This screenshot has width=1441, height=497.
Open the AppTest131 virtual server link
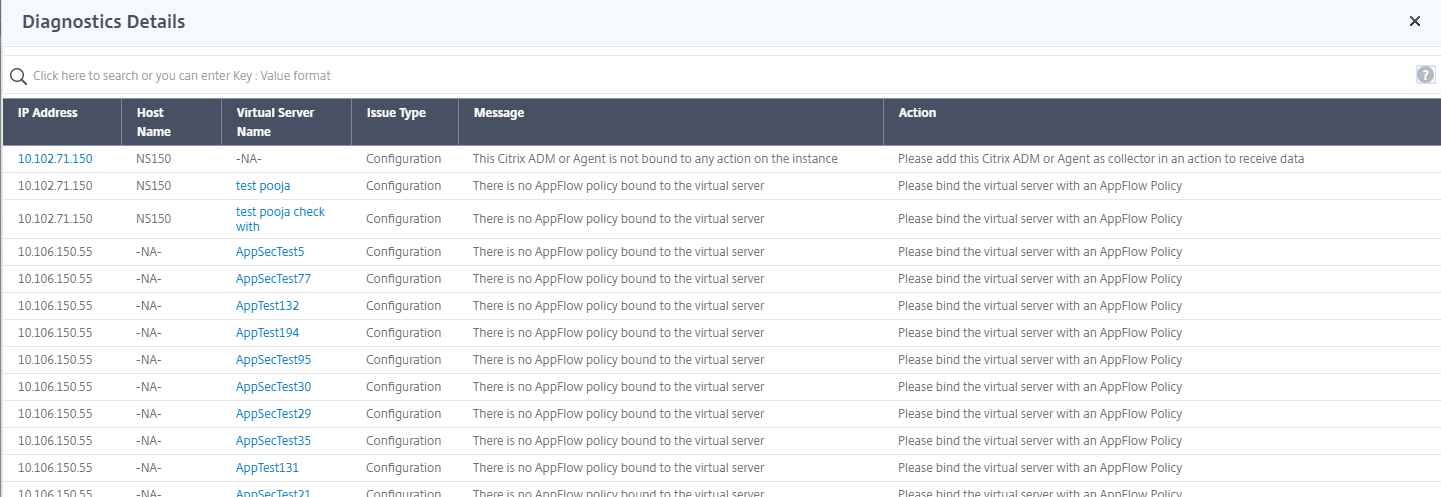tap(267, 468)
